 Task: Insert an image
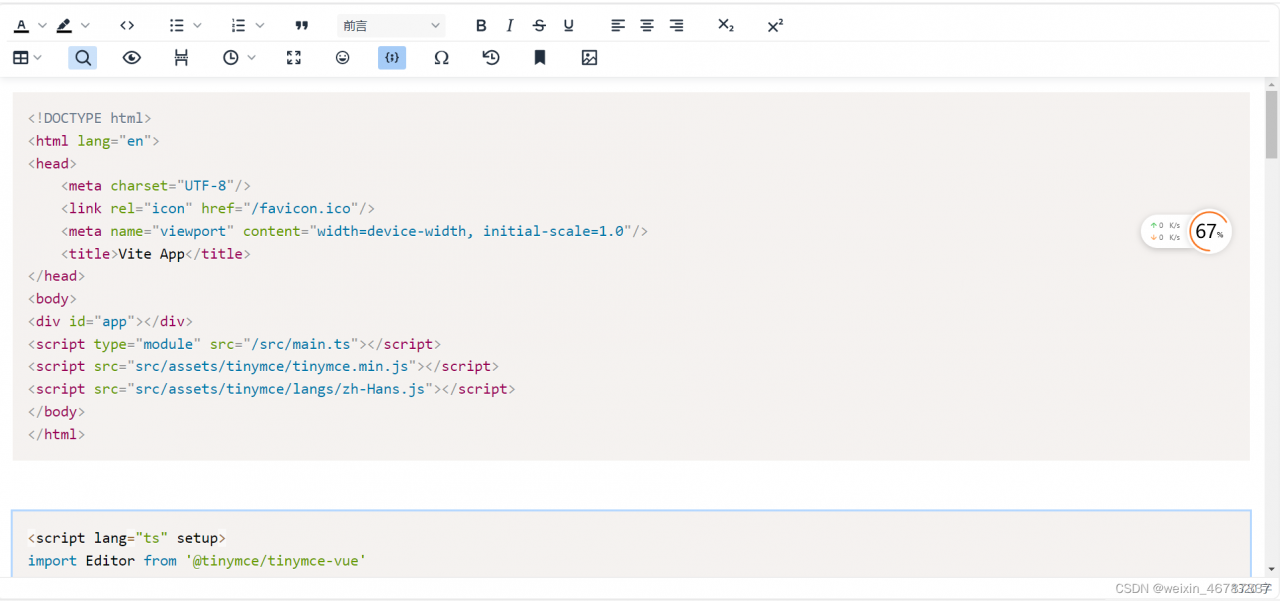click(x=589, y=58)
